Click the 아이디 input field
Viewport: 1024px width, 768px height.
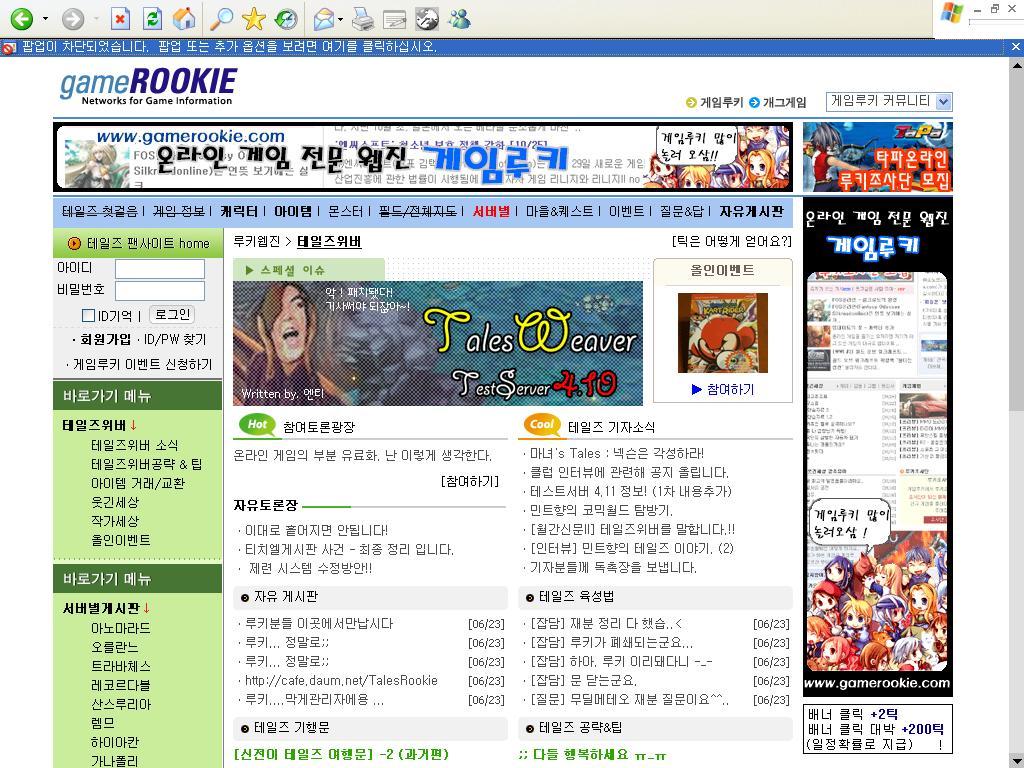click(x=160, y=269)
